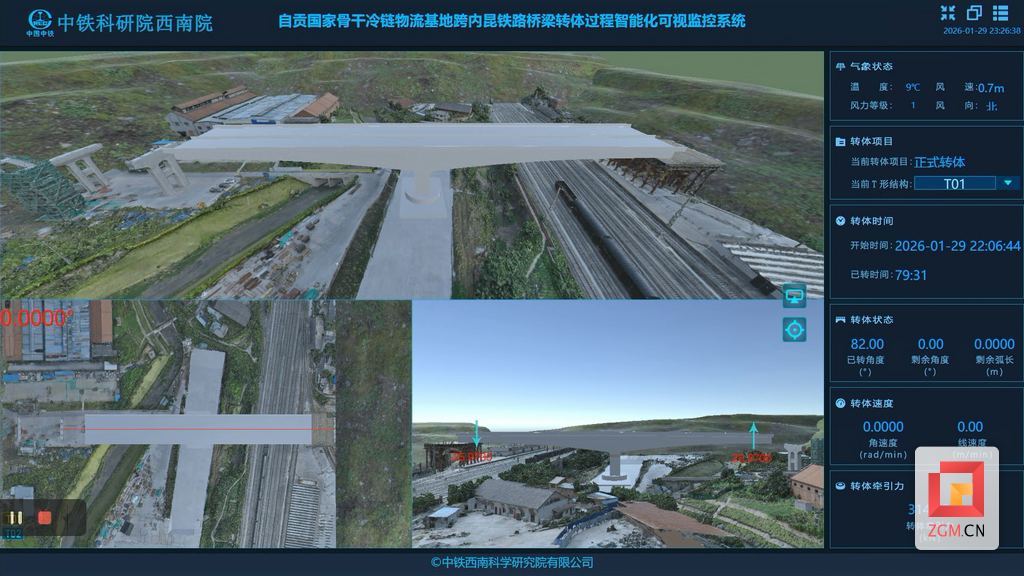Pause the rotation playback with the pause control
This screenshot has height=576, width=1024.
[x=16, y=517]
